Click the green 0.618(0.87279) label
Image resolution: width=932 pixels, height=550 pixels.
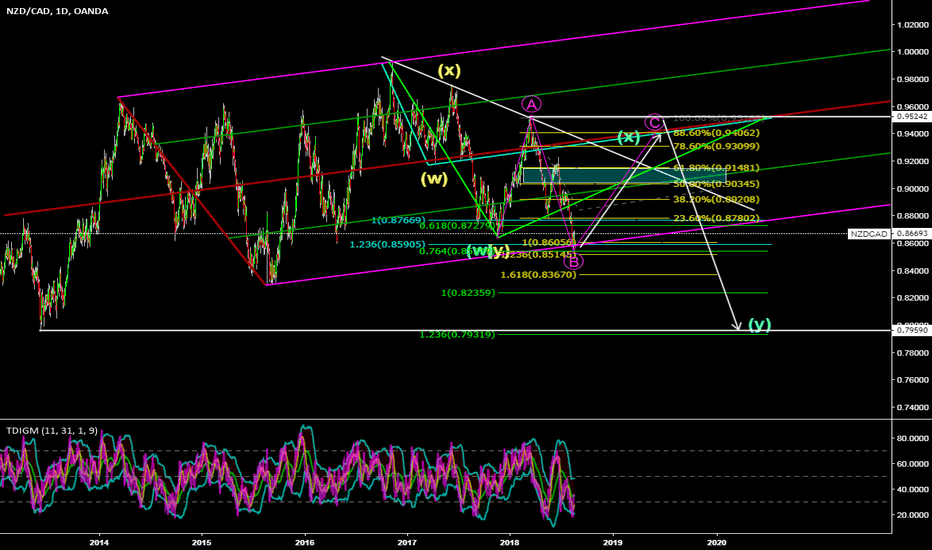tap(457, 226)
